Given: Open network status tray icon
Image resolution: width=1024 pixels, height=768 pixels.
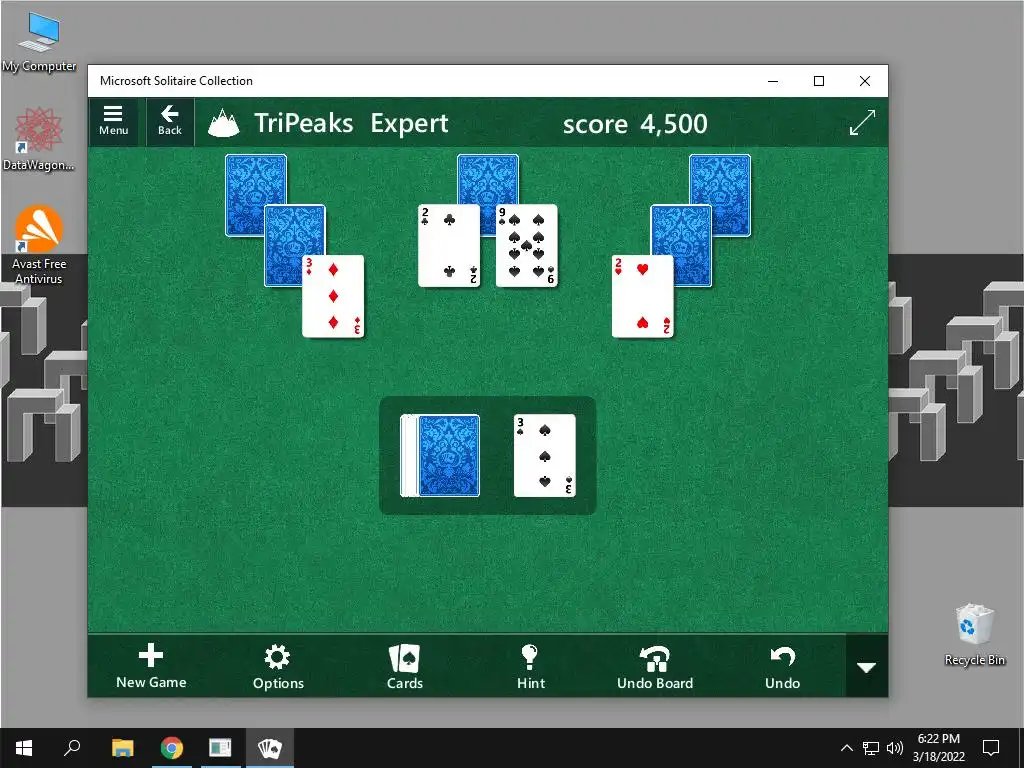Looking at the screenshot, I should [x=871, y=748].
